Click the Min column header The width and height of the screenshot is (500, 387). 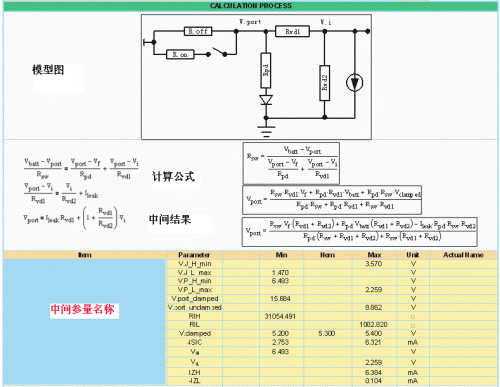click(x=281, y=255)
